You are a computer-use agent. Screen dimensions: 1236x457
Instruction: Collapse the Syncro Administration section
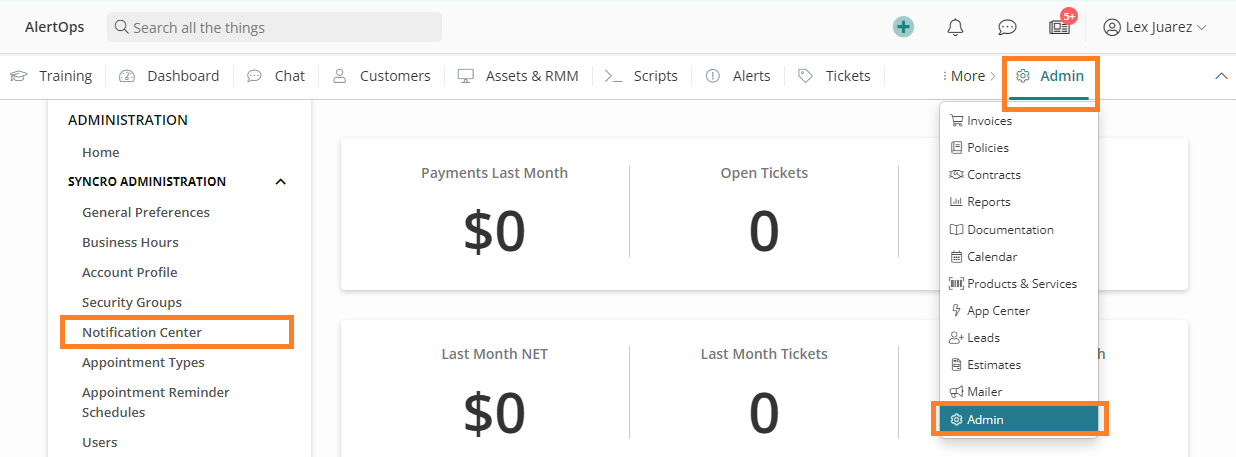click(281, 182)
